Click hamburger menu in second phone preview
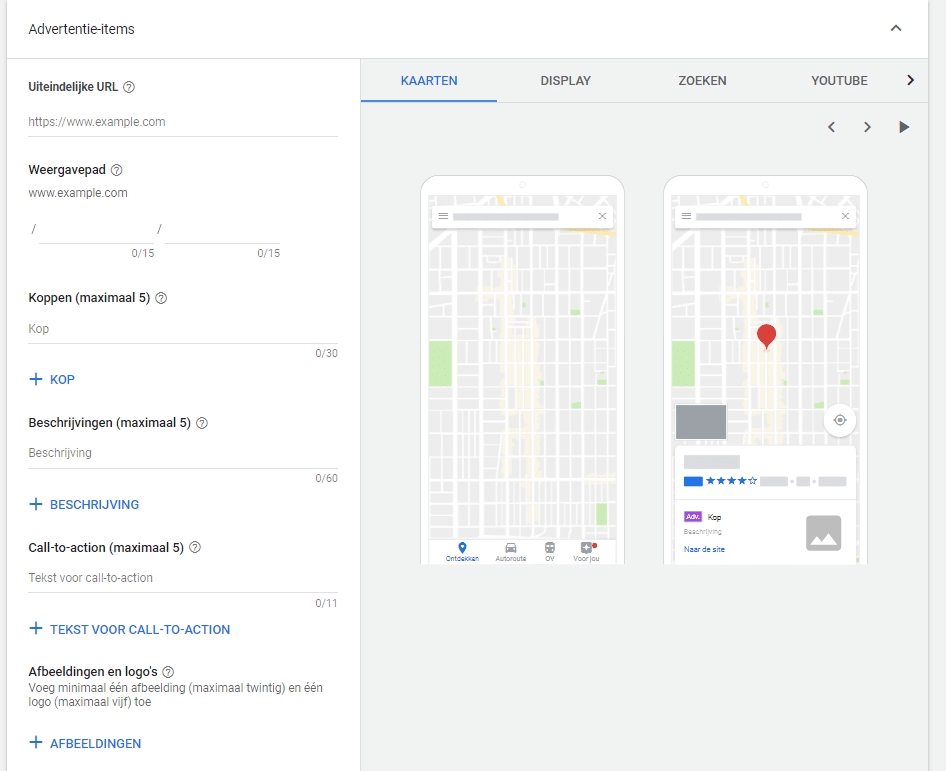The height and width of the screenshot is (771, 946). [686, 216]
